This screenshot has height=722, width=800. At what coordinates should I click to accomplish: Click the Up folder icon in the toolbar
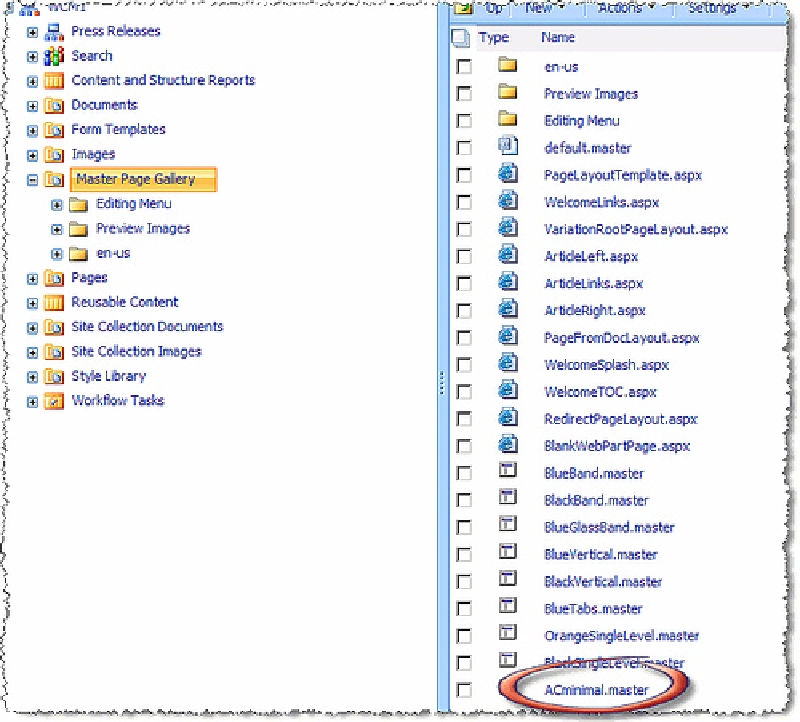pos(465,8)
